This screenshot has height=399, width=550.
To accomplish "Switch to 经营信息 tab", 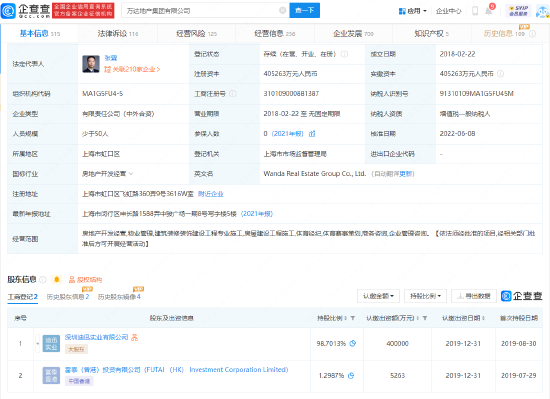I will coord(275,34).
